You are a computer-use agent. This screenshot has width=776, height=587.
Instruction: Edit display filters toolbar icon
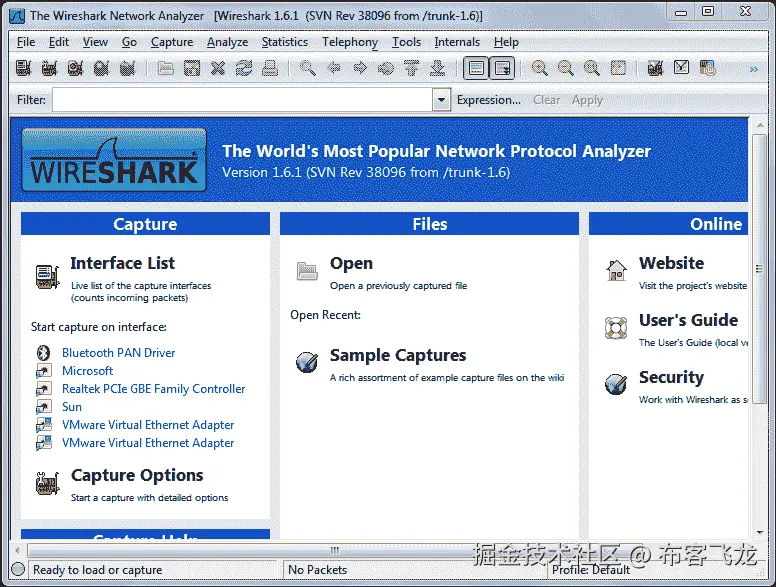coord(681,68)
